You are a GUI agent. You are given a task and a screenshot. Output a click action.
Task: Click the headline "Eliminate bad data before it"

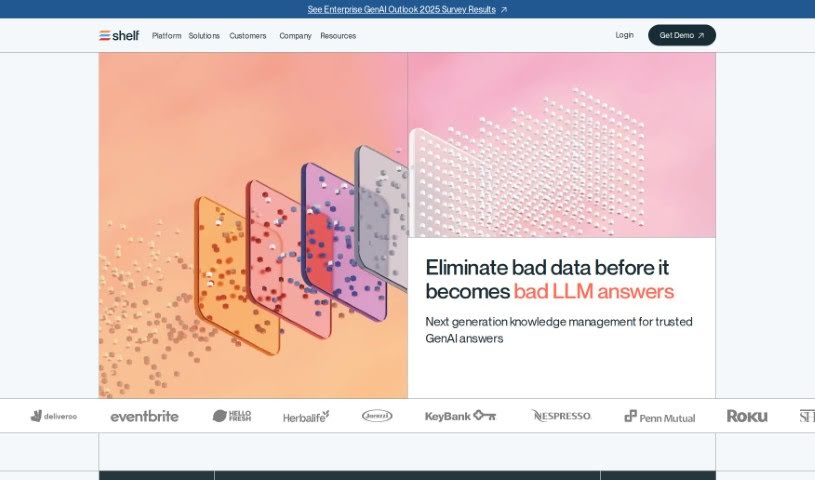coord(547,268)
